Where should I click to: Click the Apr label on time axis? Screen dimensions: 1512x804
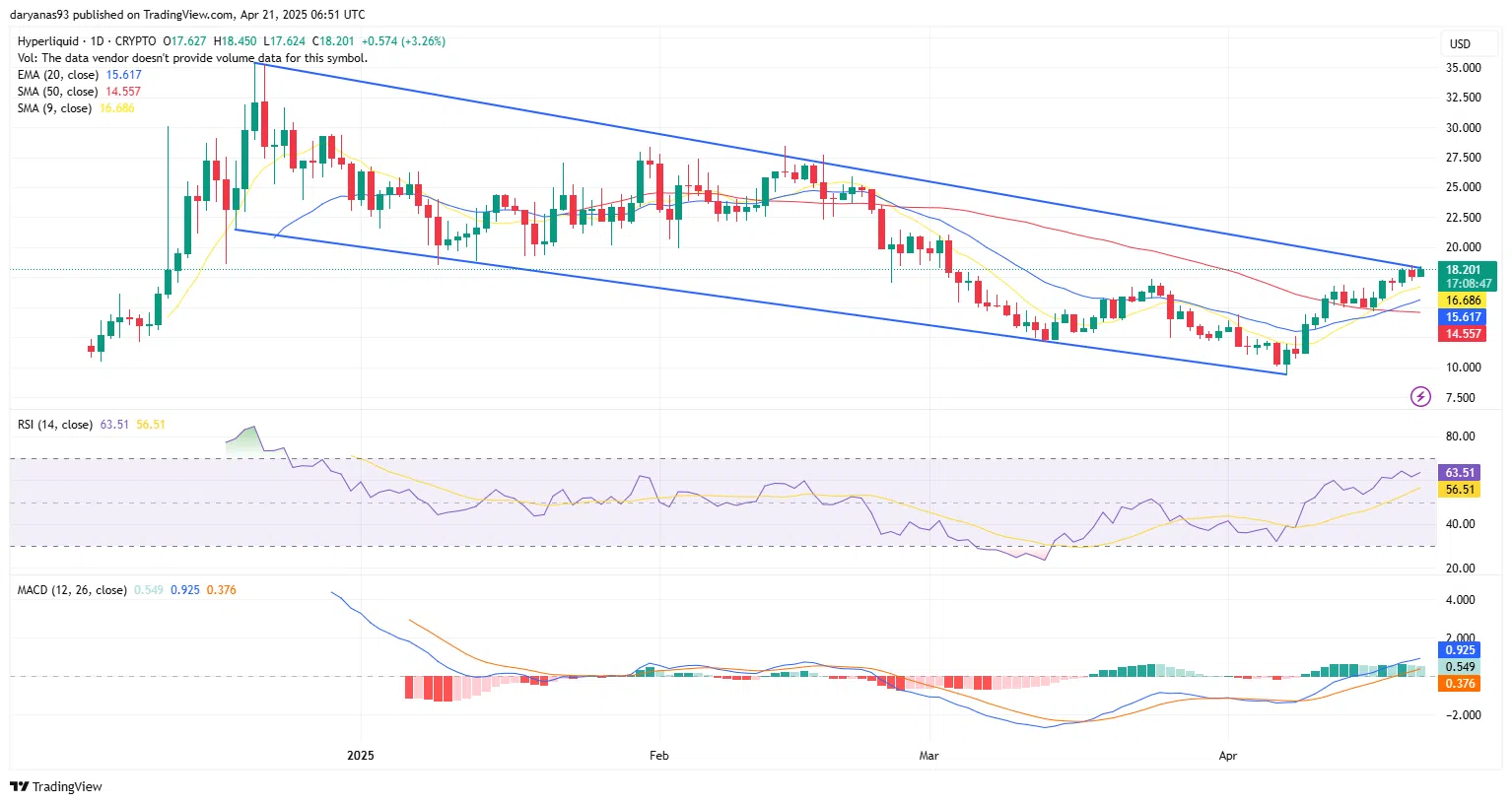1227,756
